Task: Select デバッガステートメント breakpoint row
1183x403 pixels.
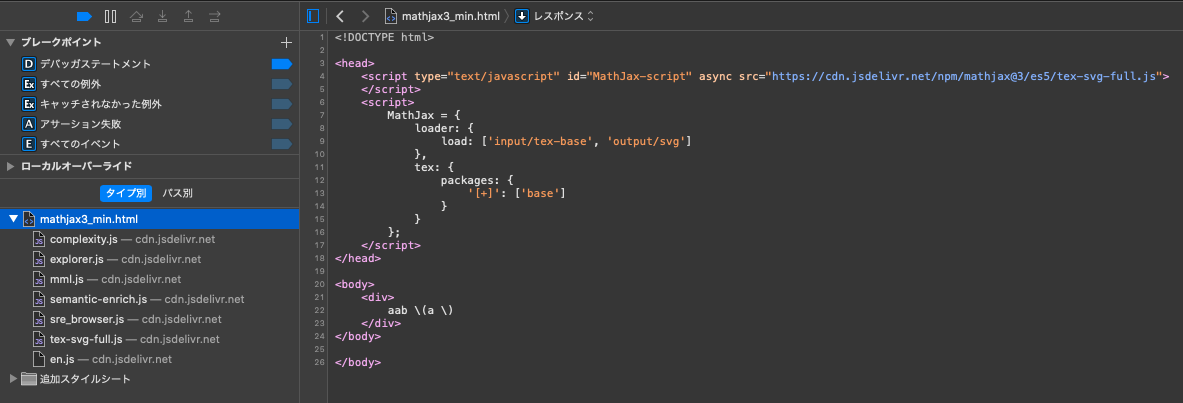Action: coord(149,64)
